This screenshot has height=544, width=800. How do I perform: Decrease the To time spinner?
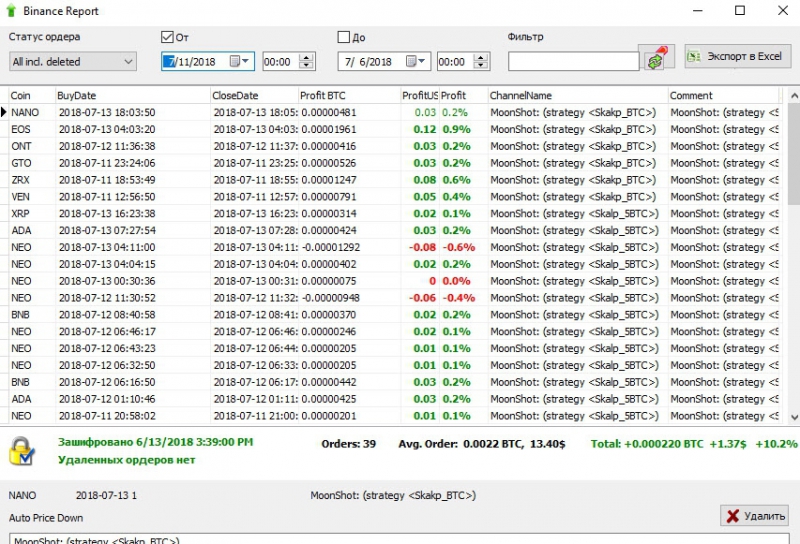(x=481, y=66)
